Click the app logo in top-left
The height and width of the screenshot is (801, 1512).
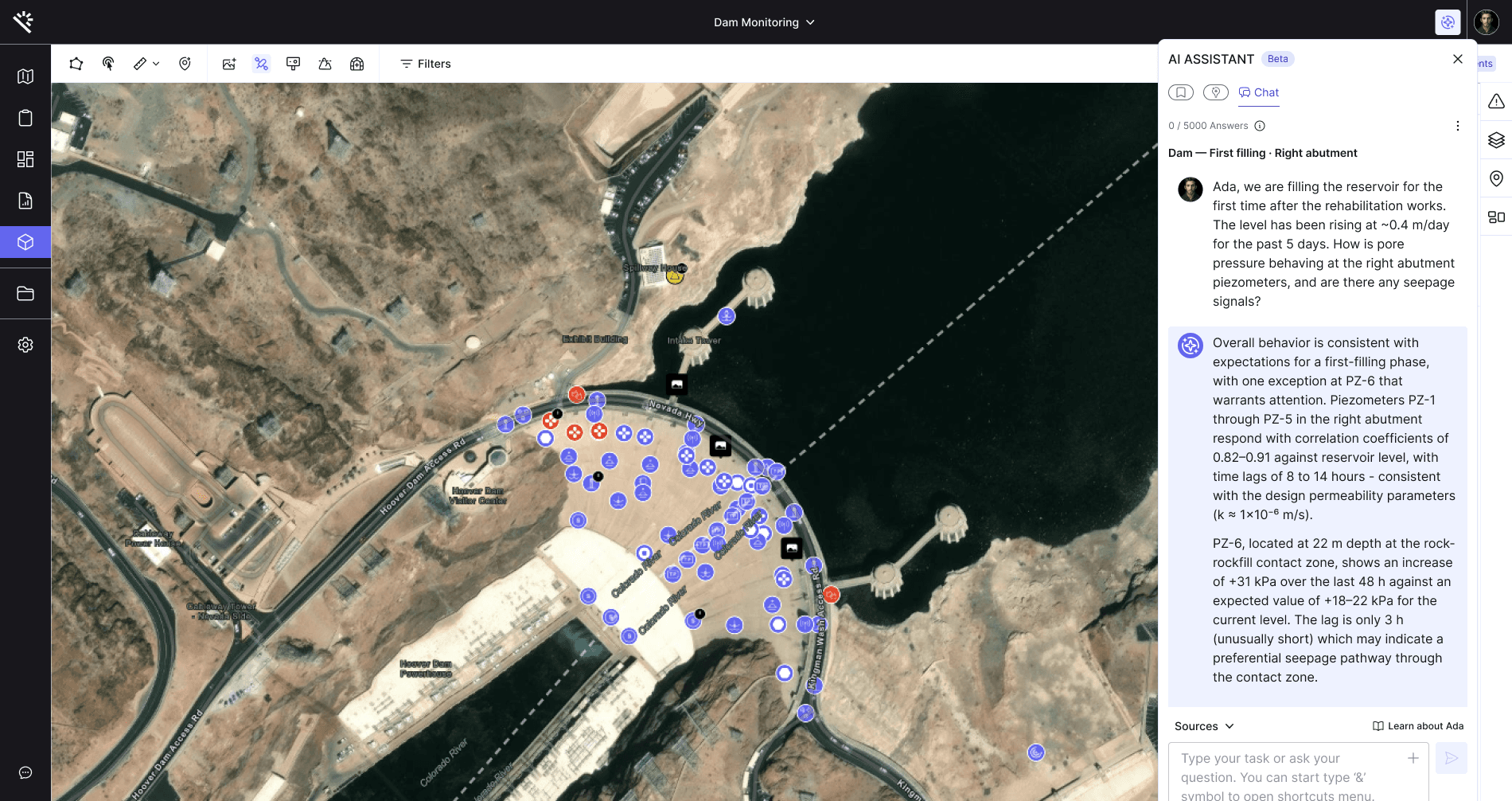pos(23,21)
